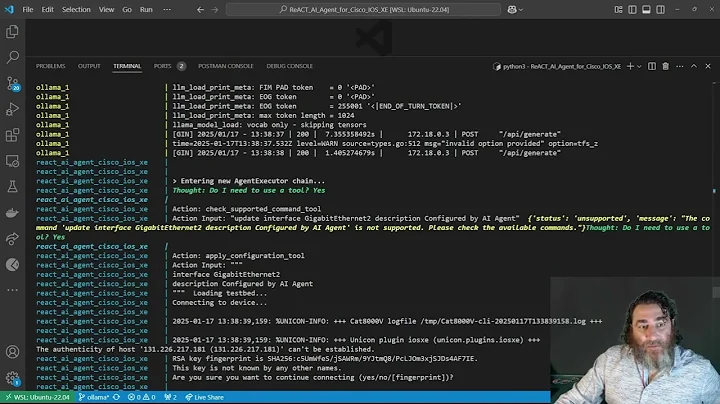
Task: Open the Testing flask view
Action: (x=12, y=187)
